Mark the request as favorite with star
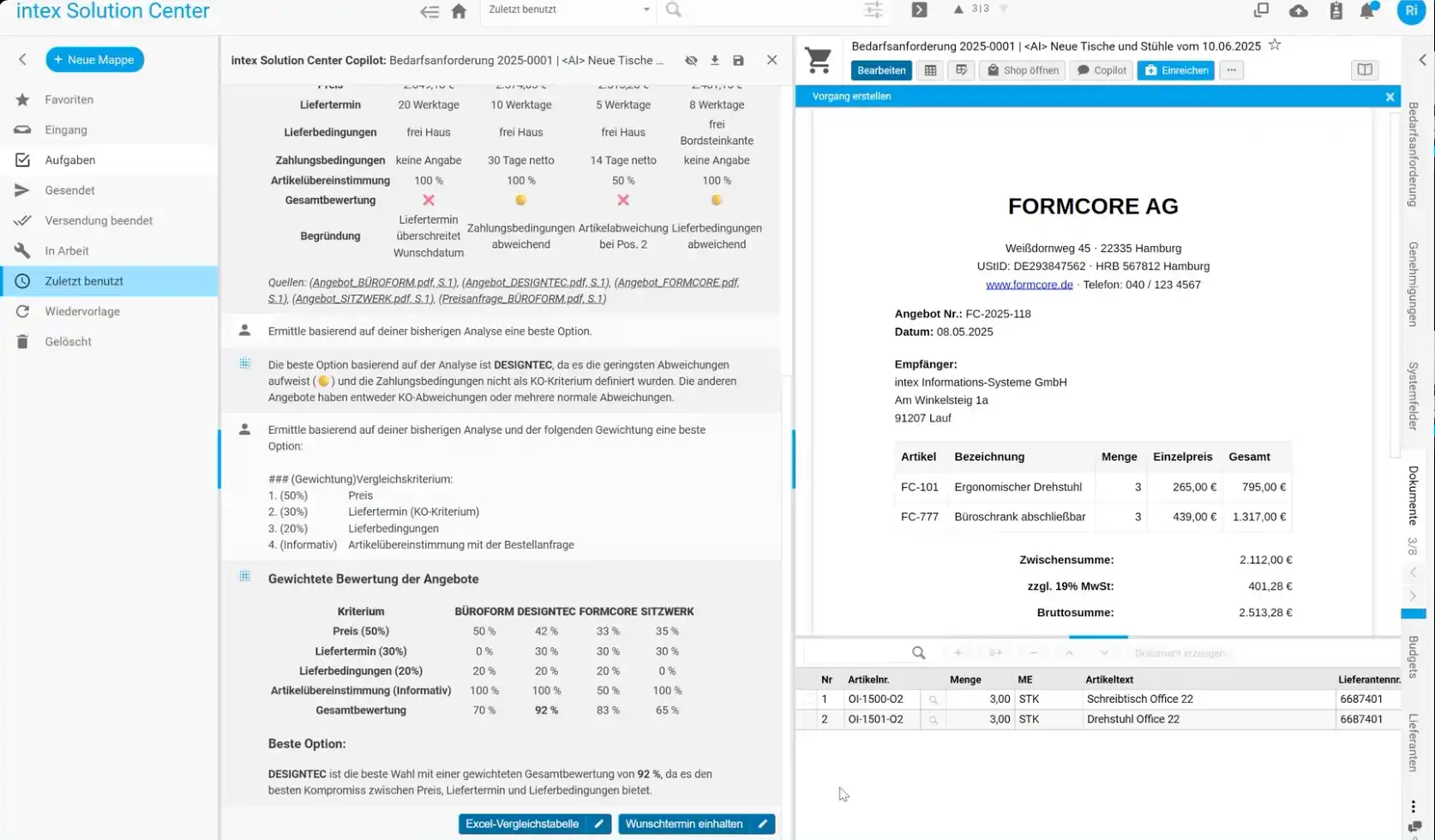The width and height of the screenshot is (1435, 840). coord(1275,45)
